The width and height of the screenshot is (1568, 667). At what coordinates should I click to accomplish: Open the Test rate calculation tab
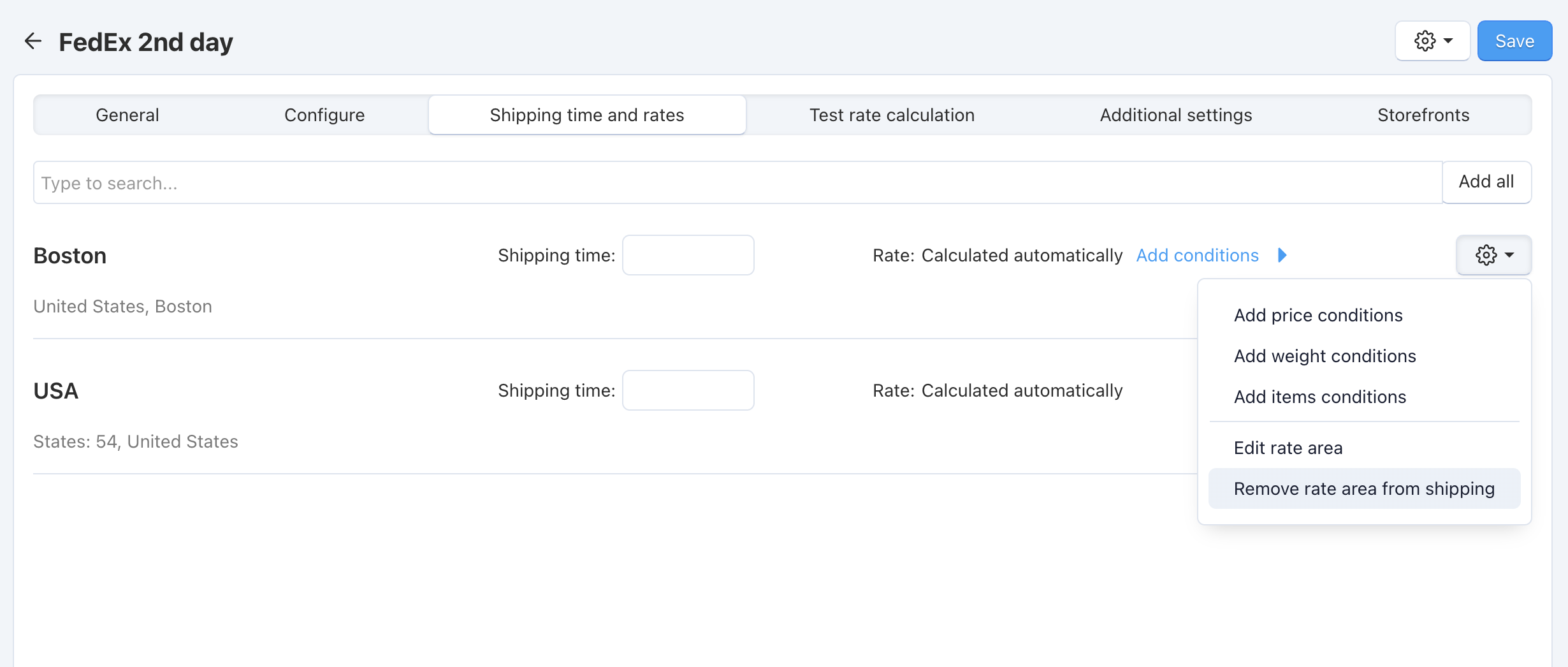(x=892, y=115)
